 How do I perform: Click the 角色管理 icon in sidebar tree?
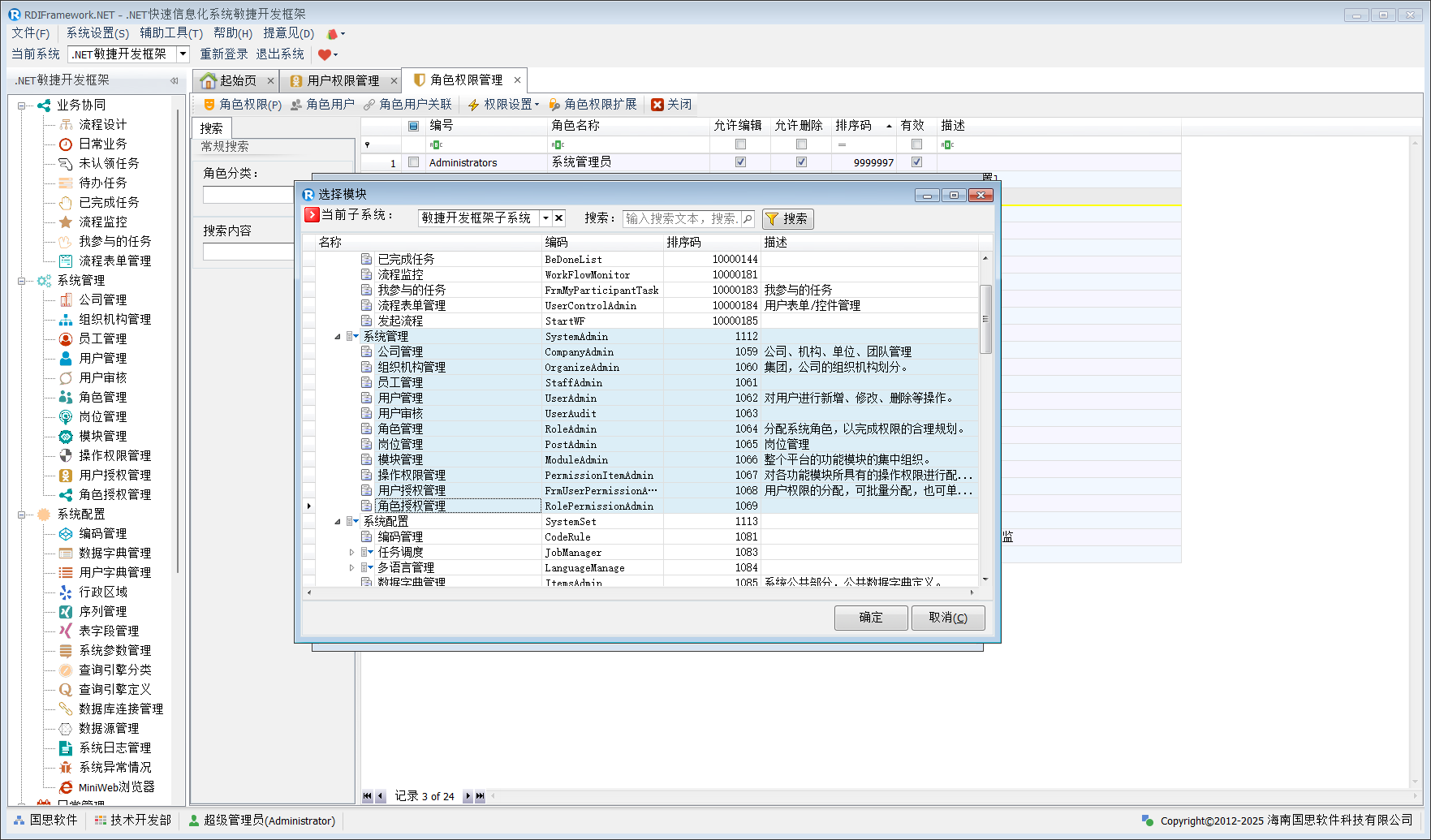pyautogui.click(x=66, y=397)
